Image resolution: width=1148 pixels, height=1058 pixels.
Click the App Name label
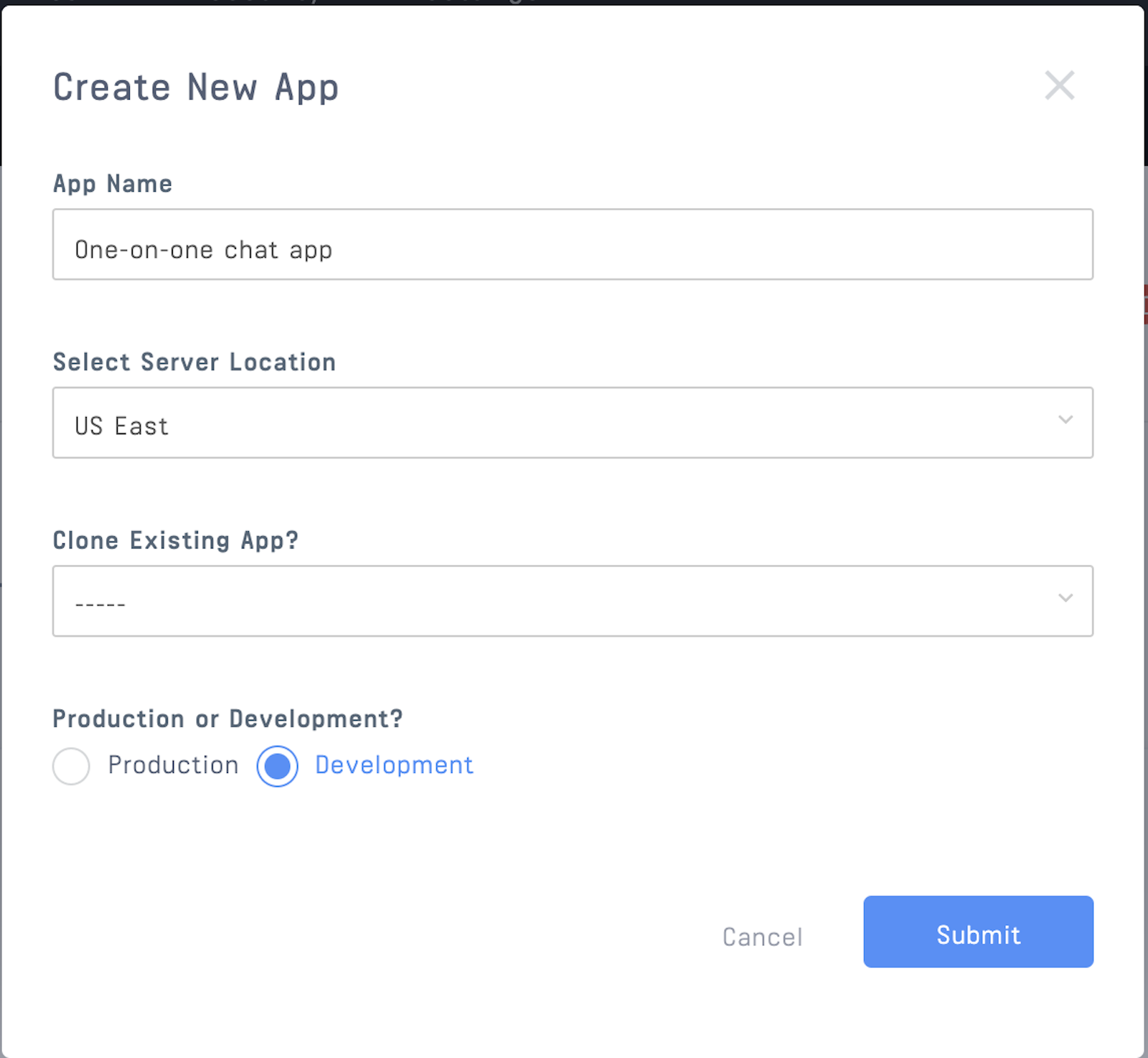tap(112, 183)
